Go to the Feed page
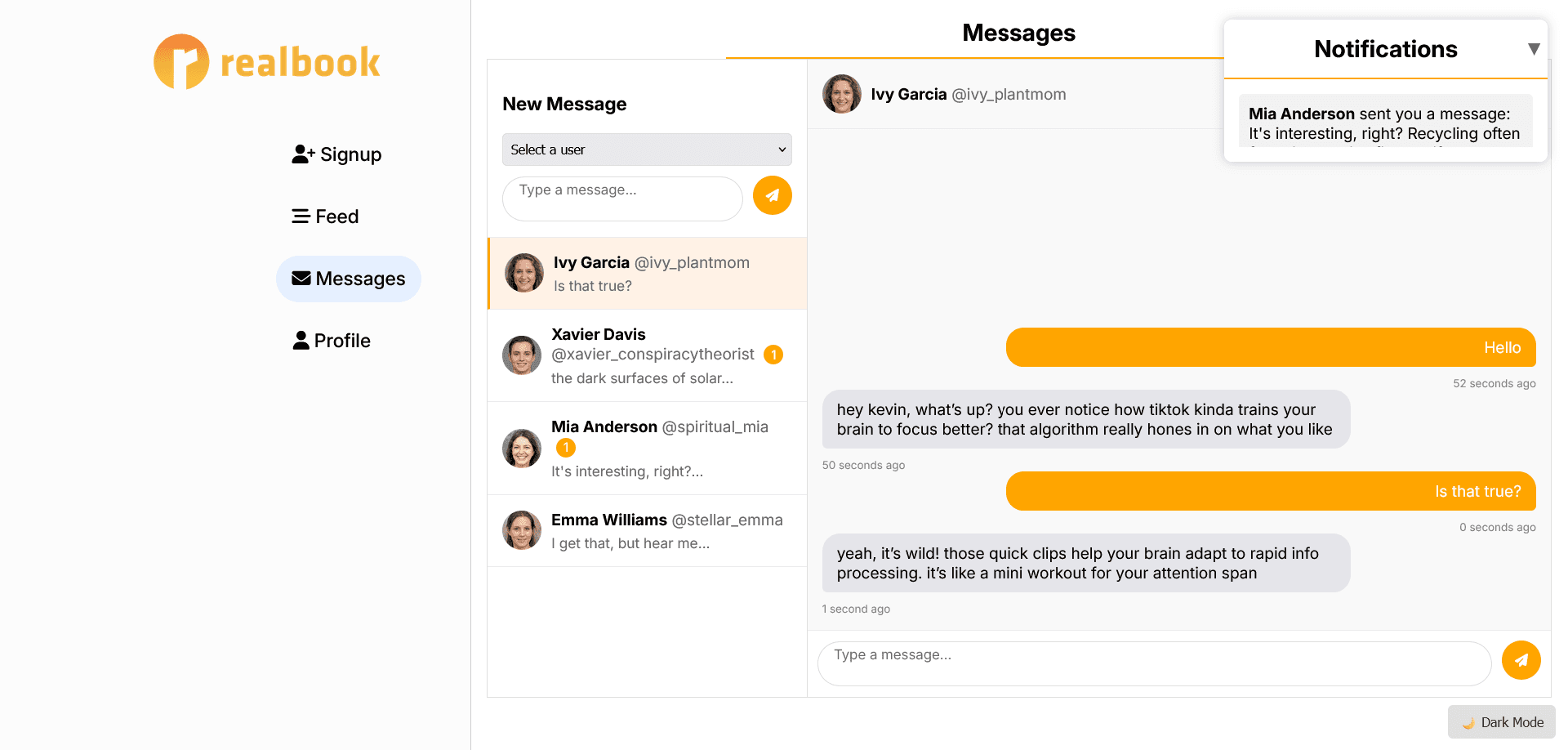Image resolution: width=1568 pixels, height=750 pixels. (x=326, y=217)
